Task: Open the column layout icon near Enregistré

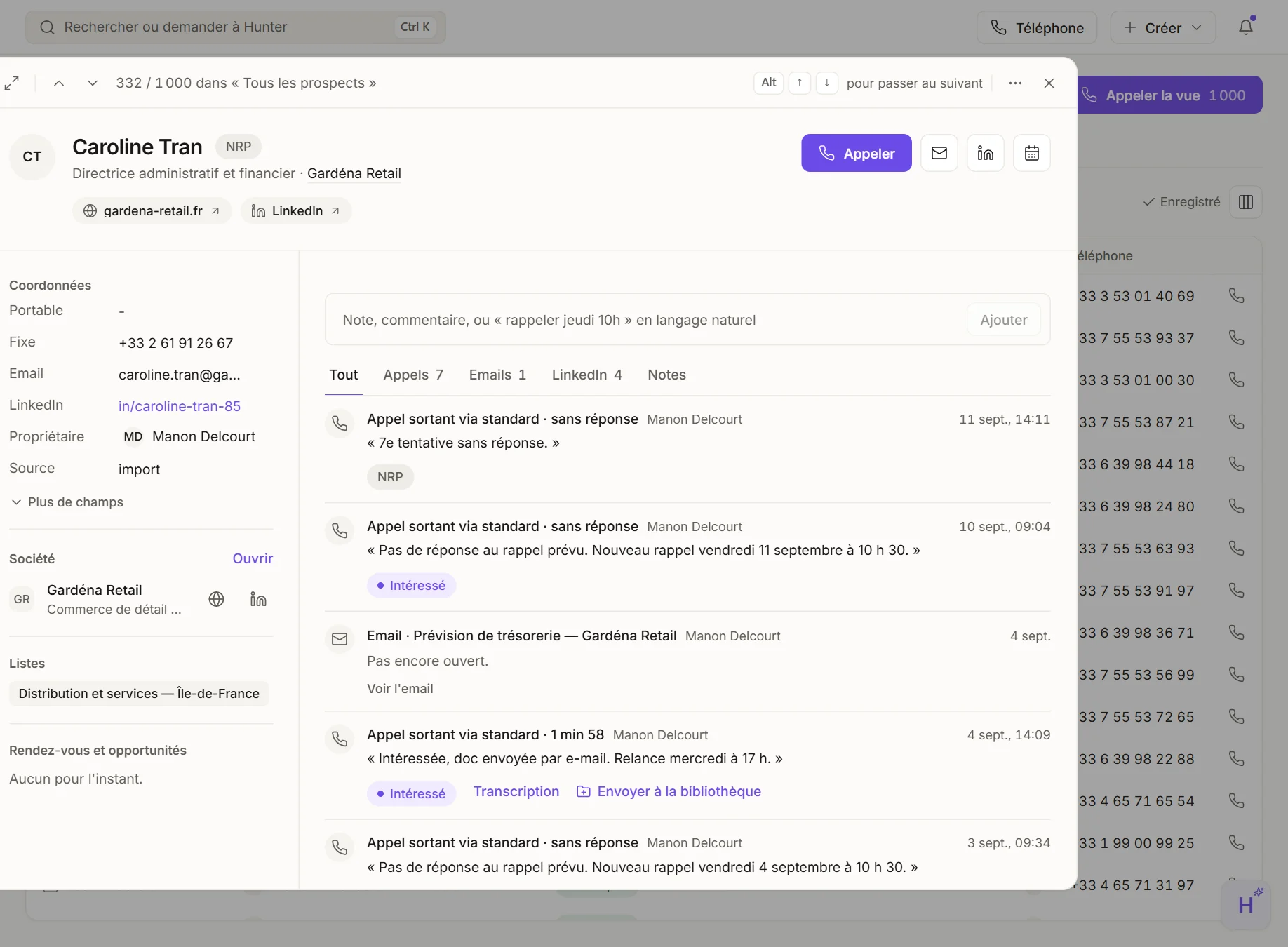Action: (1246, 202)
